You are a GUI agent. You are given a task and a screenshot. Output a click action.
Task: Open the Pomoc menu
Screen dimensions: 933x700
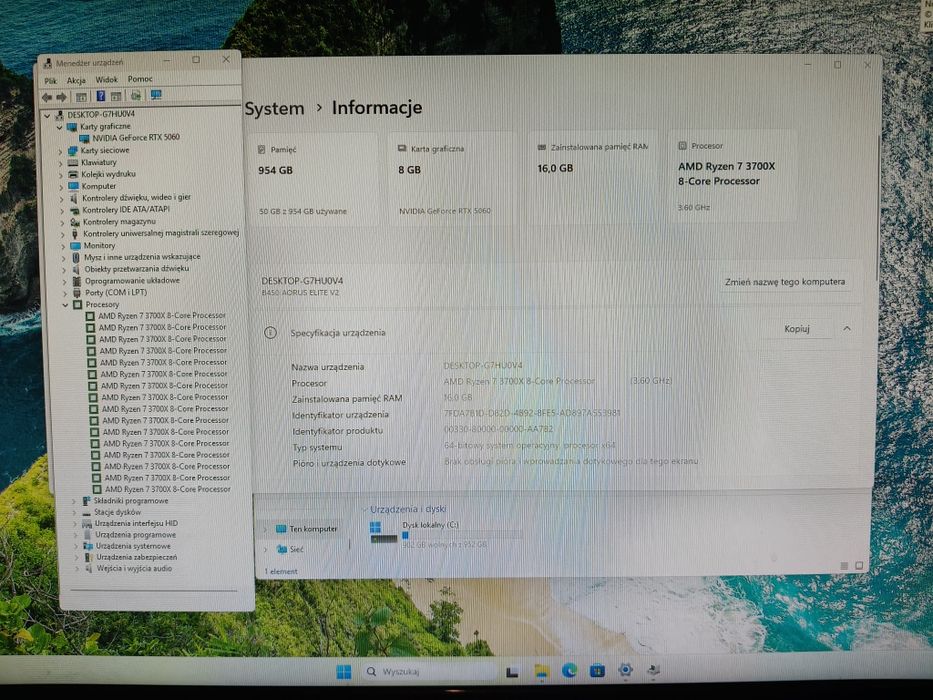(x=140, y=79)
